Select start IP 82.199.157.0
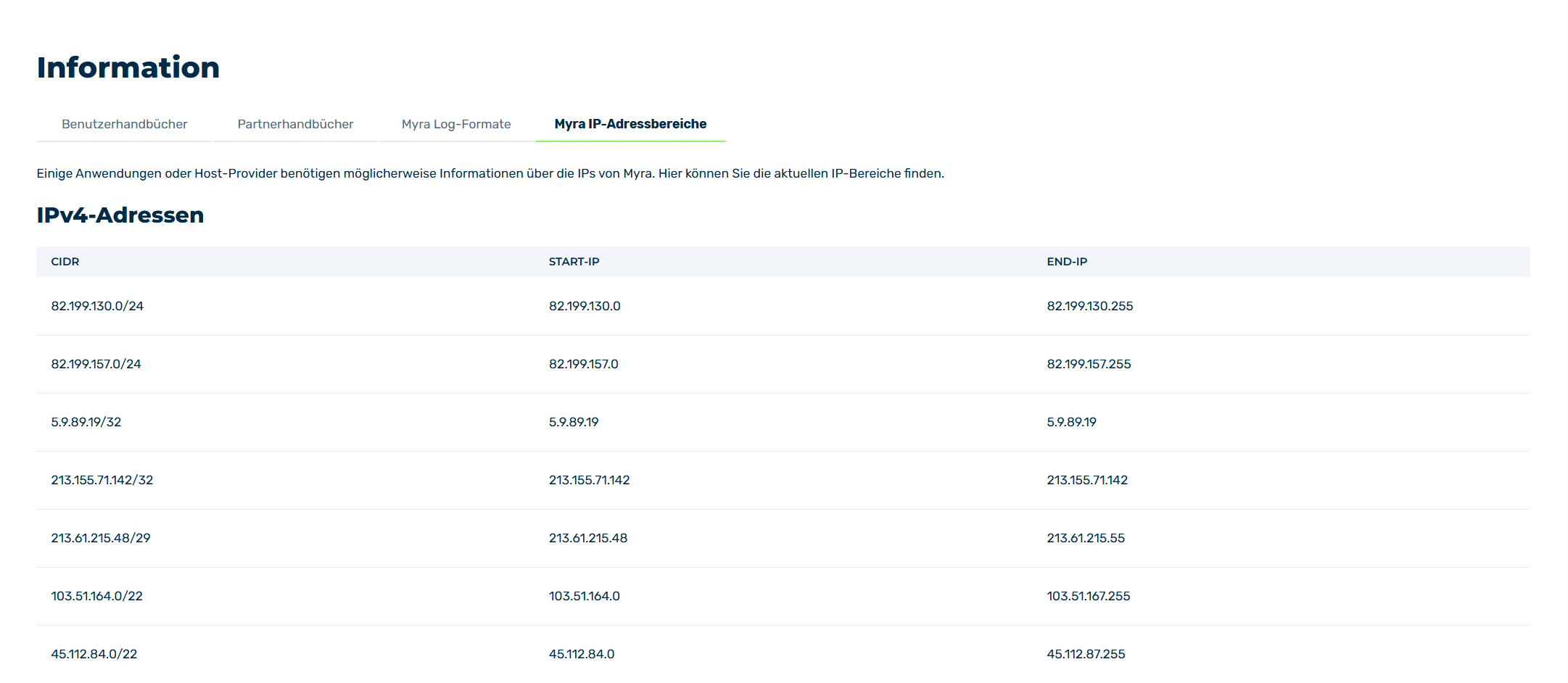Image resolution: width=1568 pixels, height=683 pixels. coord(584,364)
